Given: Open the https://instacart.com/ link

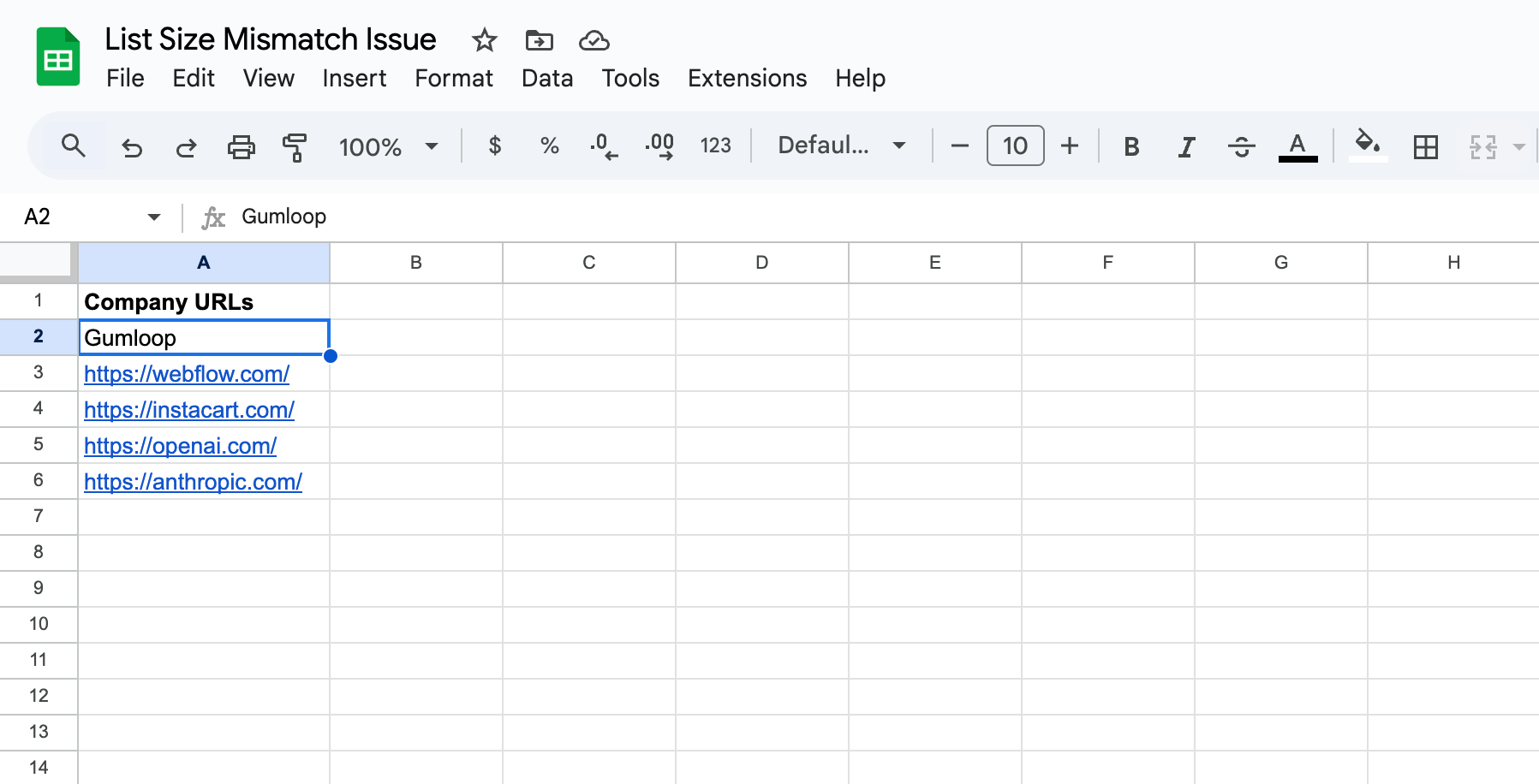Looking at the screenshot, I should click(x=189, y=410).
